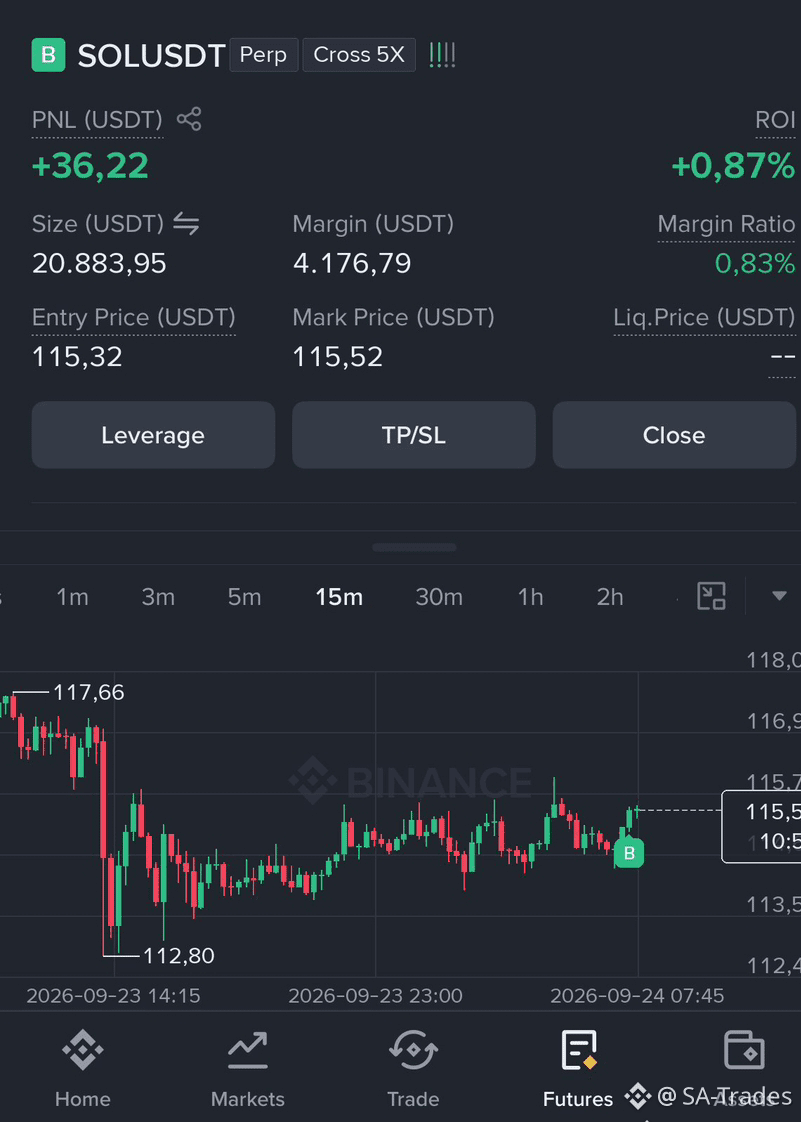Open the Home tab icon
The width and height of the screenshot is (801, 1122).
pyautogui.click(x=82, y=1050)
